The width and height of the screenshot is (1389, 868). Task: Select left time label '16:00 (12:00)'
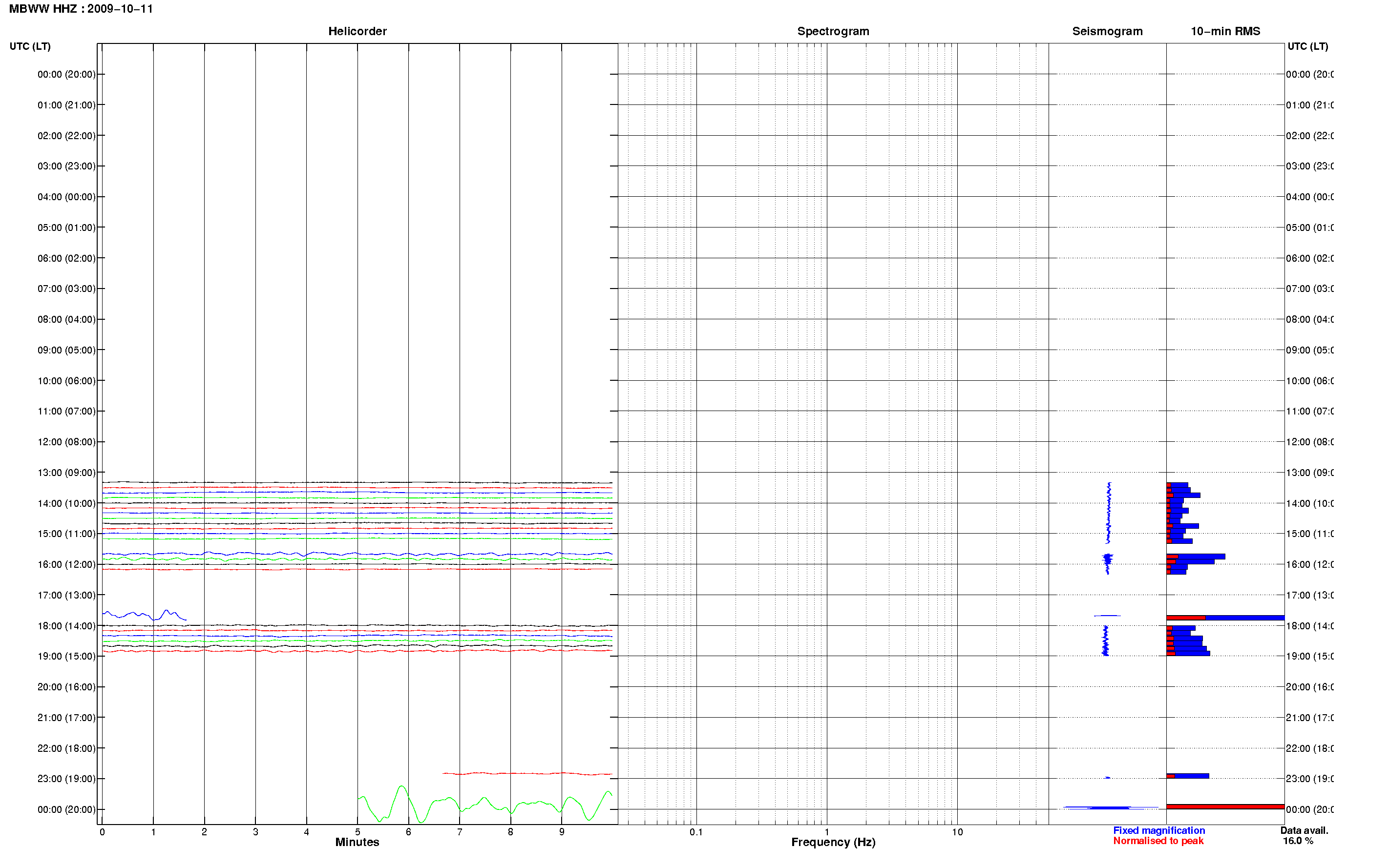coord(66,564)
